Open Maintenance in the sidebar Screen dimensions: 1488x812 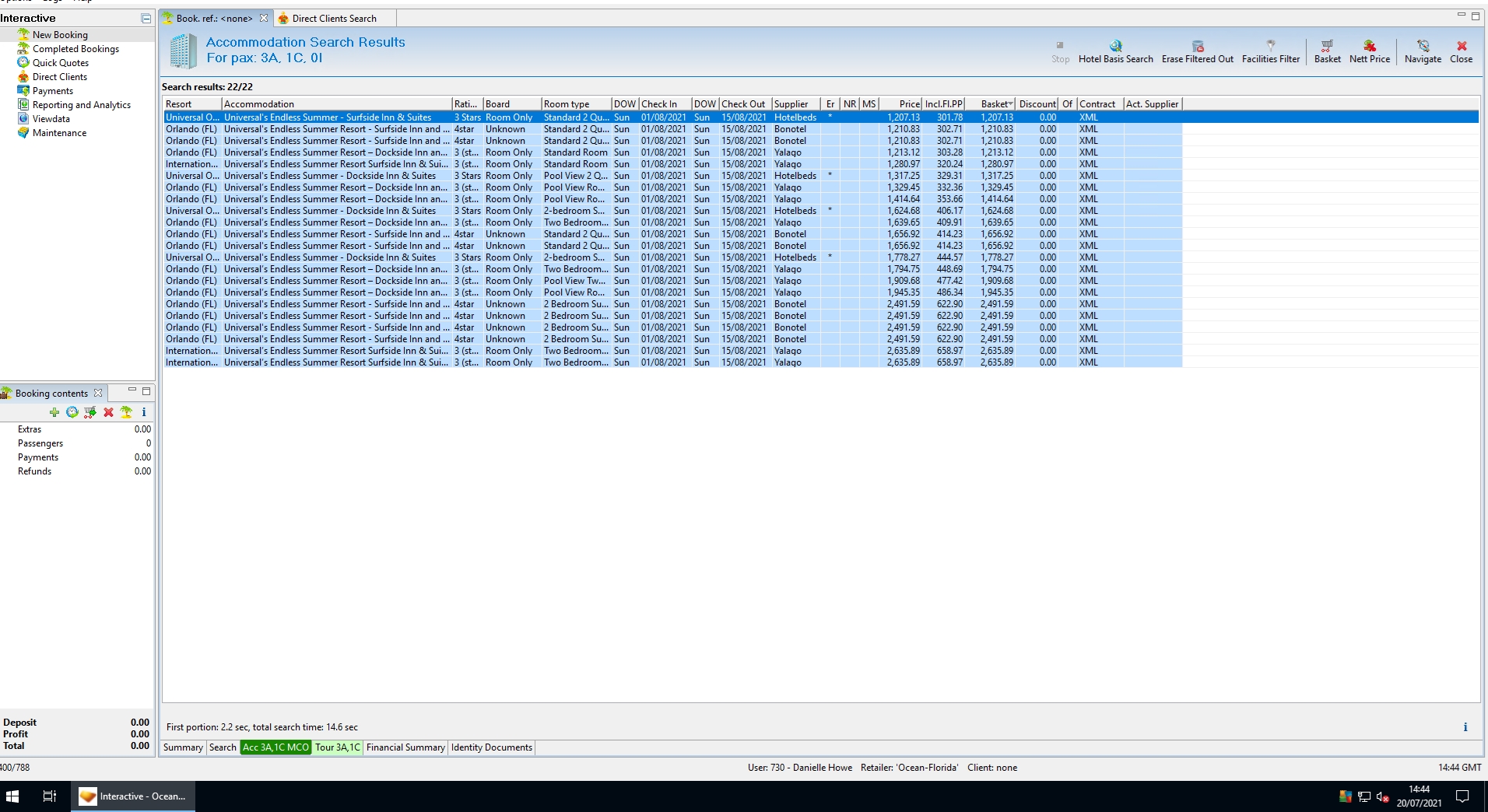59,133
